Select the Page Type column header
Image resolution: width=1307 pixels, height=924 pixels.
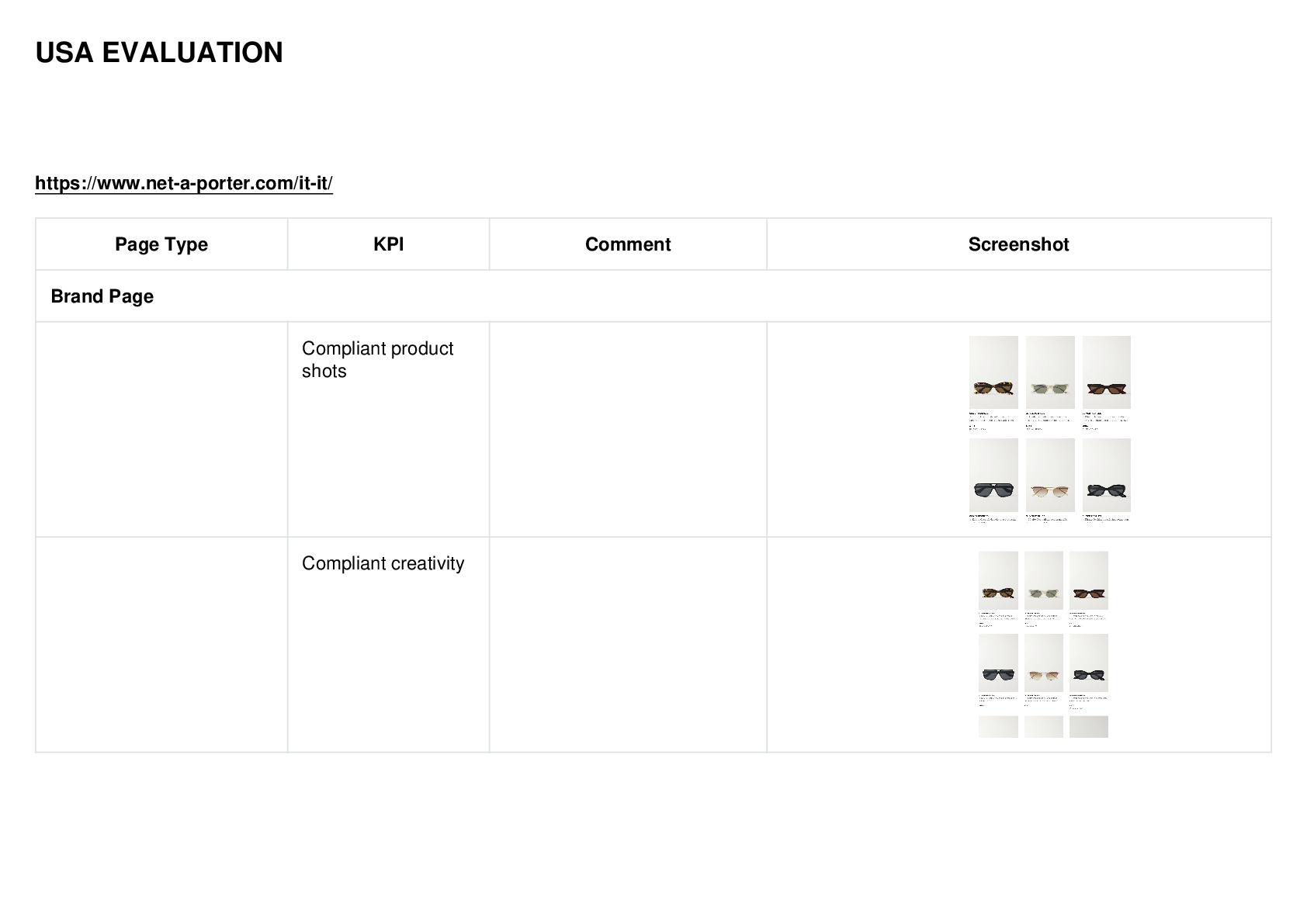pyautogui.click(x=161, y=244)
